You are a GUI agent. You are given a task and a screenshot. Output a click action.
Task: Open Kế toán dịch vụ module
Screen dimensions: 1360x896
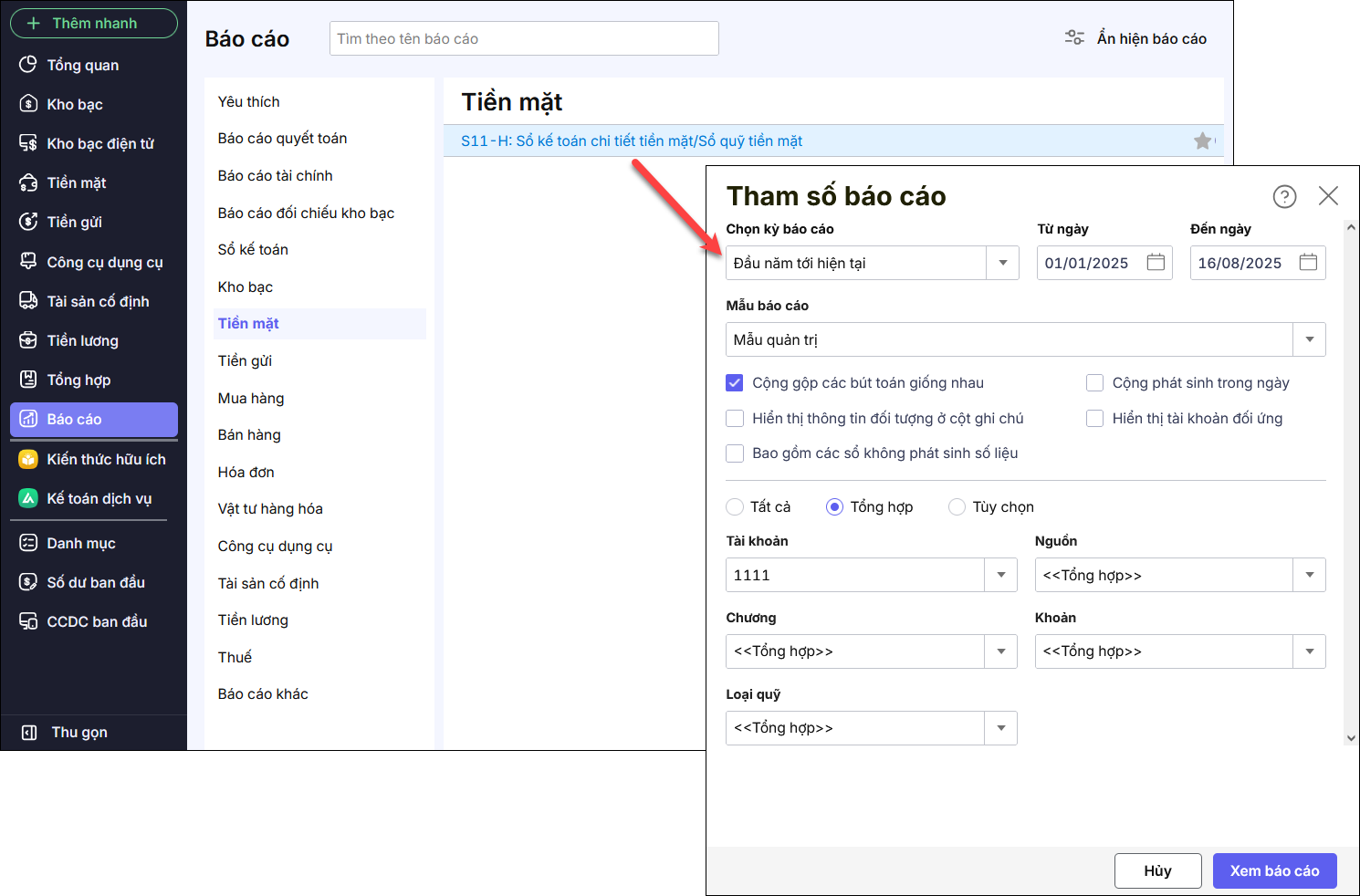pos(99,498)
